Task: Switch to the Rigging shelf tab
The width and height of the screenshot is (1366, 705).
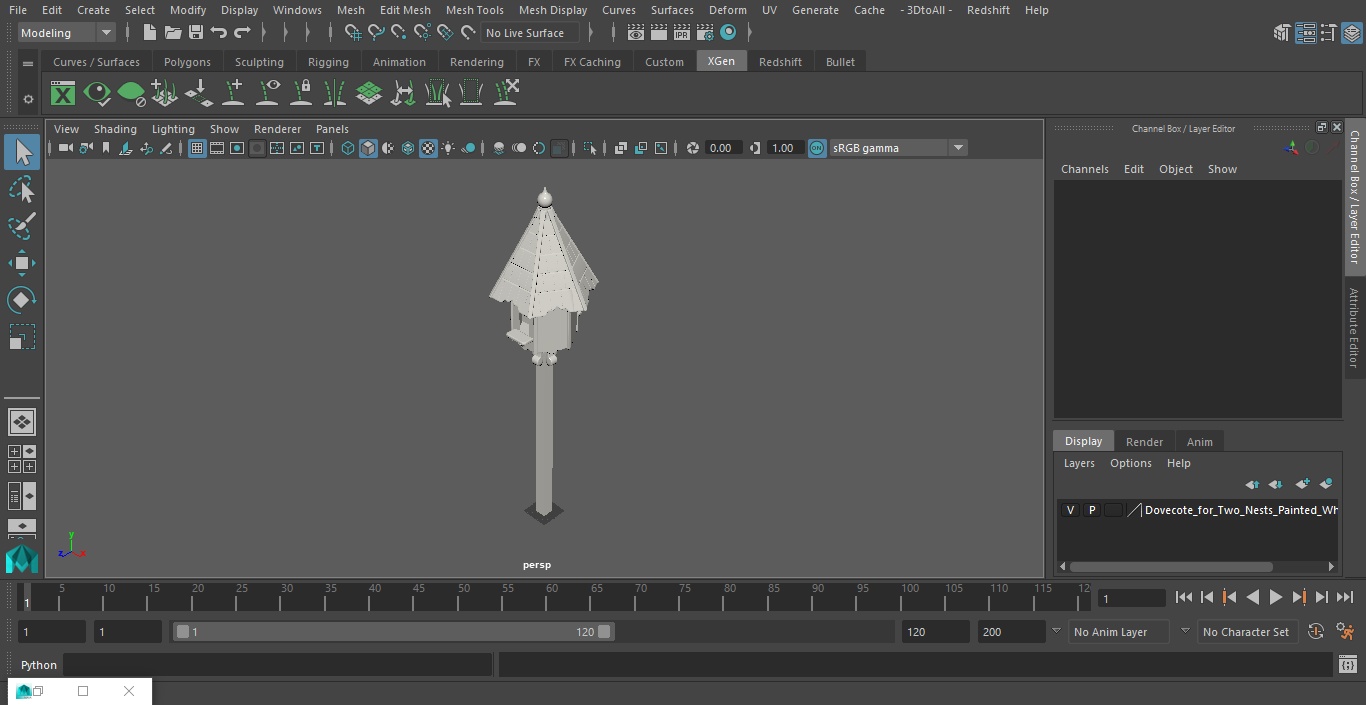Action: (328, 62)
